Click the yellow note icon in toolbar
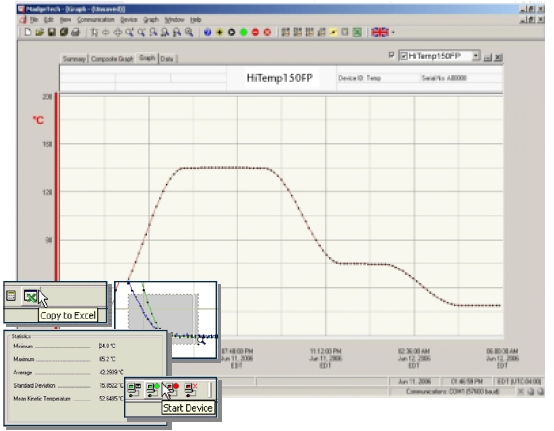 (x=333, y=33)
